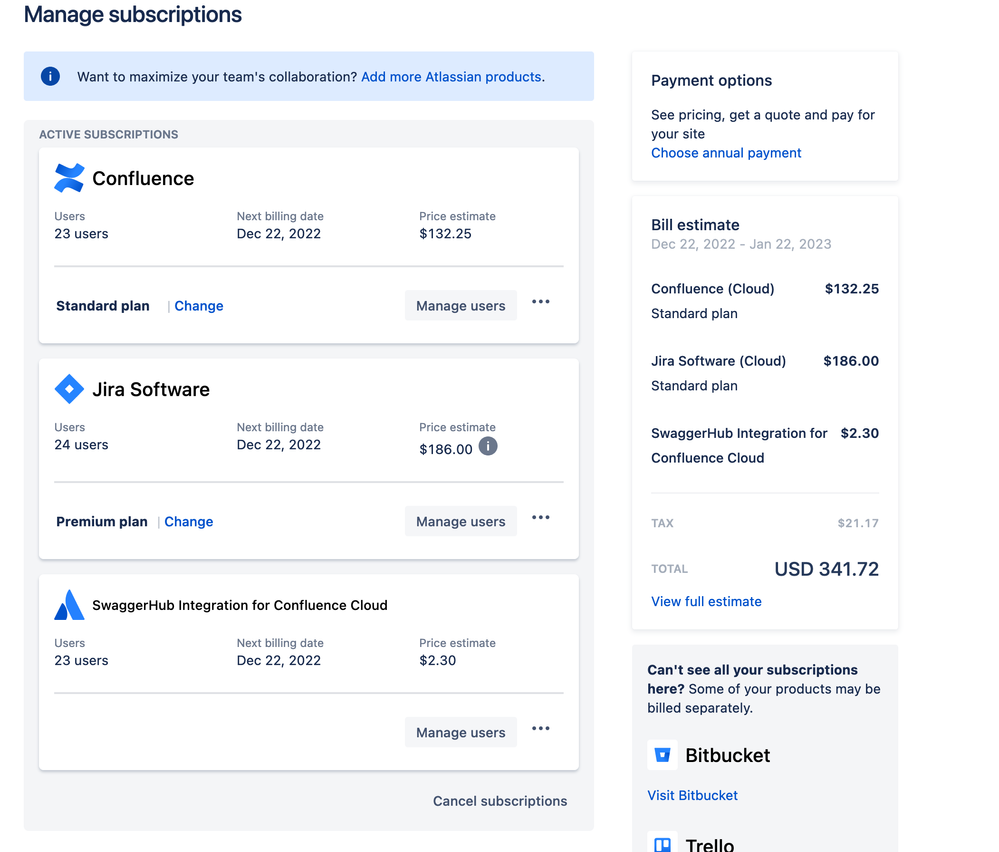Image resolution: width=999 pixels, height=852 pixels.
Task: Manage users for Confluence
Action: pos(461,306)
